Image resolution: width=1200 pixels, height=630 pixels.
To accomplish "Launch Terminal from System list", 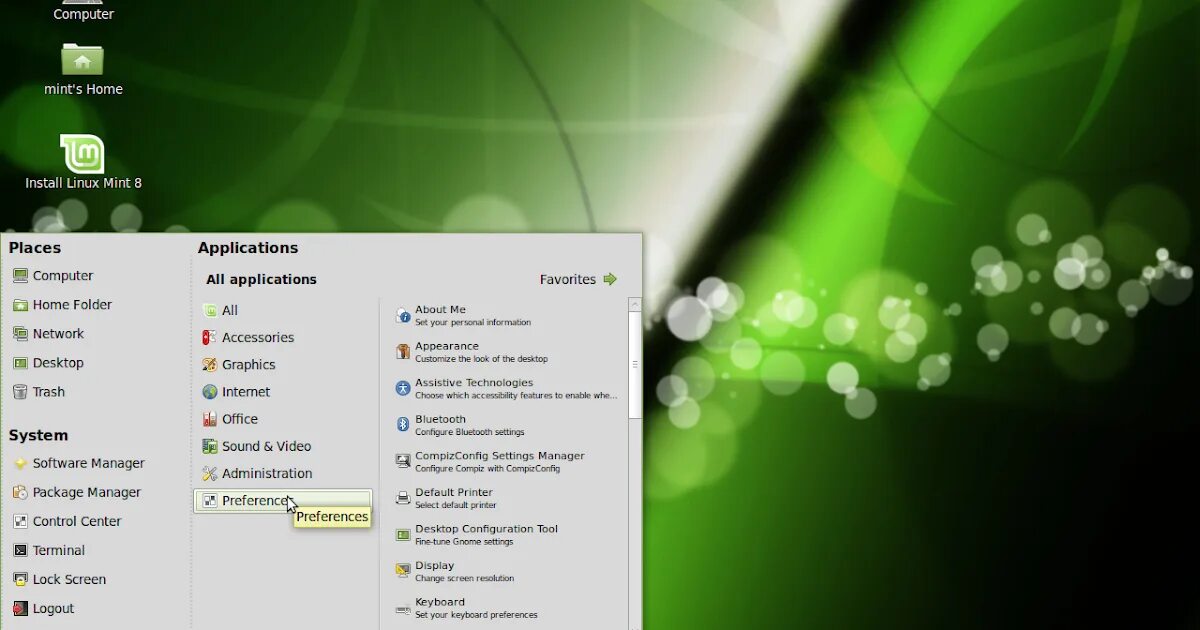I will [x=59, y=550].
